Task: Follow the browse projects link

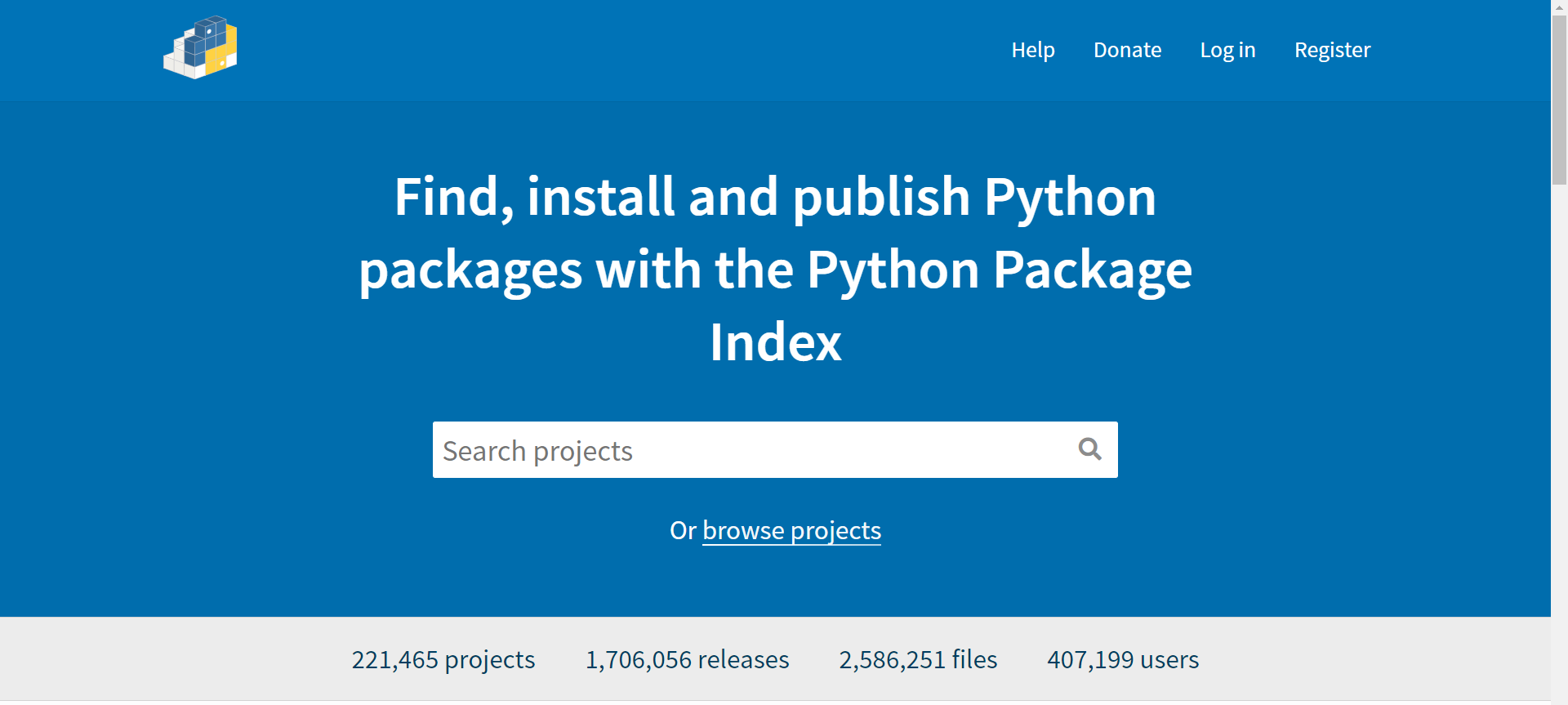Action: point(791,530)
